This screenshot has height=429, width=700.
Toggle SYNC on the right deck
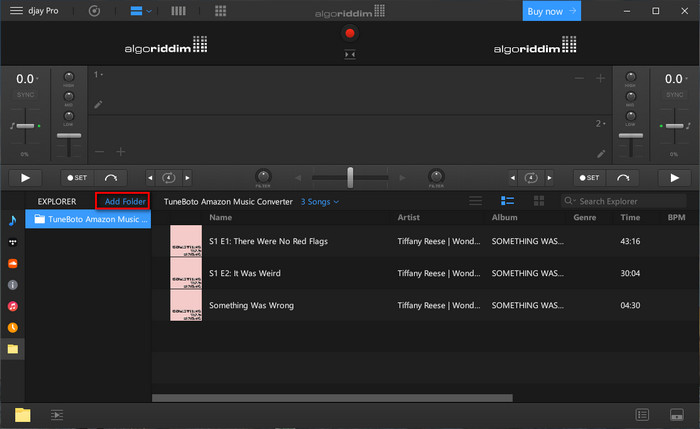point(675,95)
